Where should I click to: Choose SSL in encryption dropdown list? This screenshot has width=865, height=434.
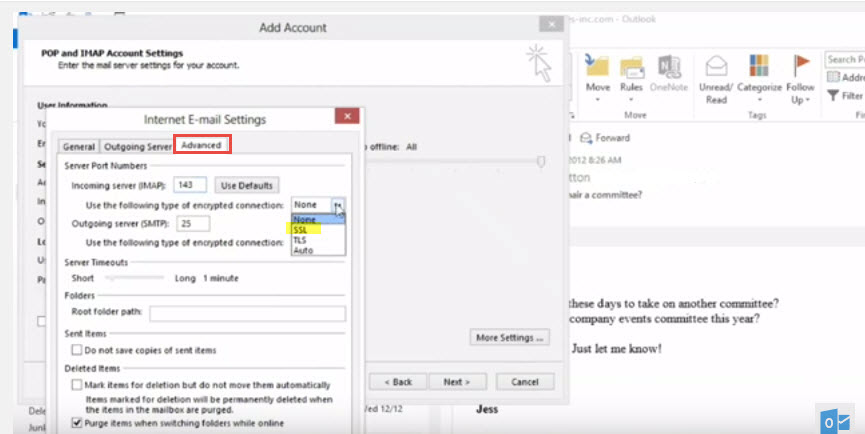[x=318, y=229]
